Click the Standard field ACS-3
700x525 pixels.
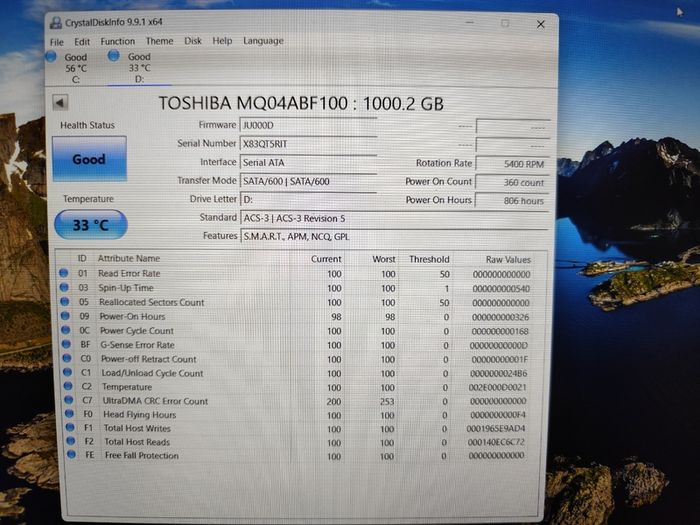tap(394, 218)
